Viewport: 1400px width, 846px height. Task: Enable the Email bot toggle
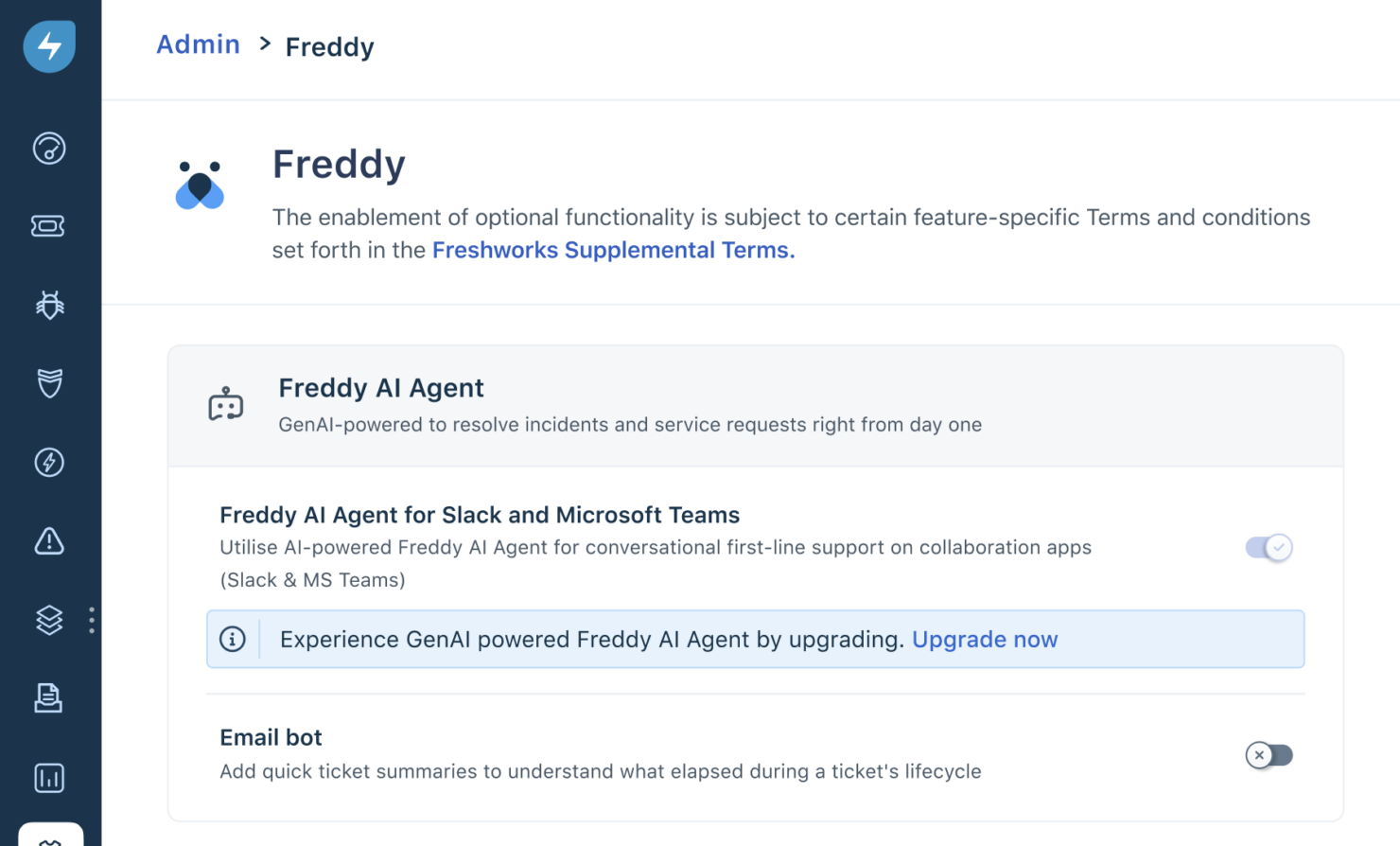(1269, 755)
